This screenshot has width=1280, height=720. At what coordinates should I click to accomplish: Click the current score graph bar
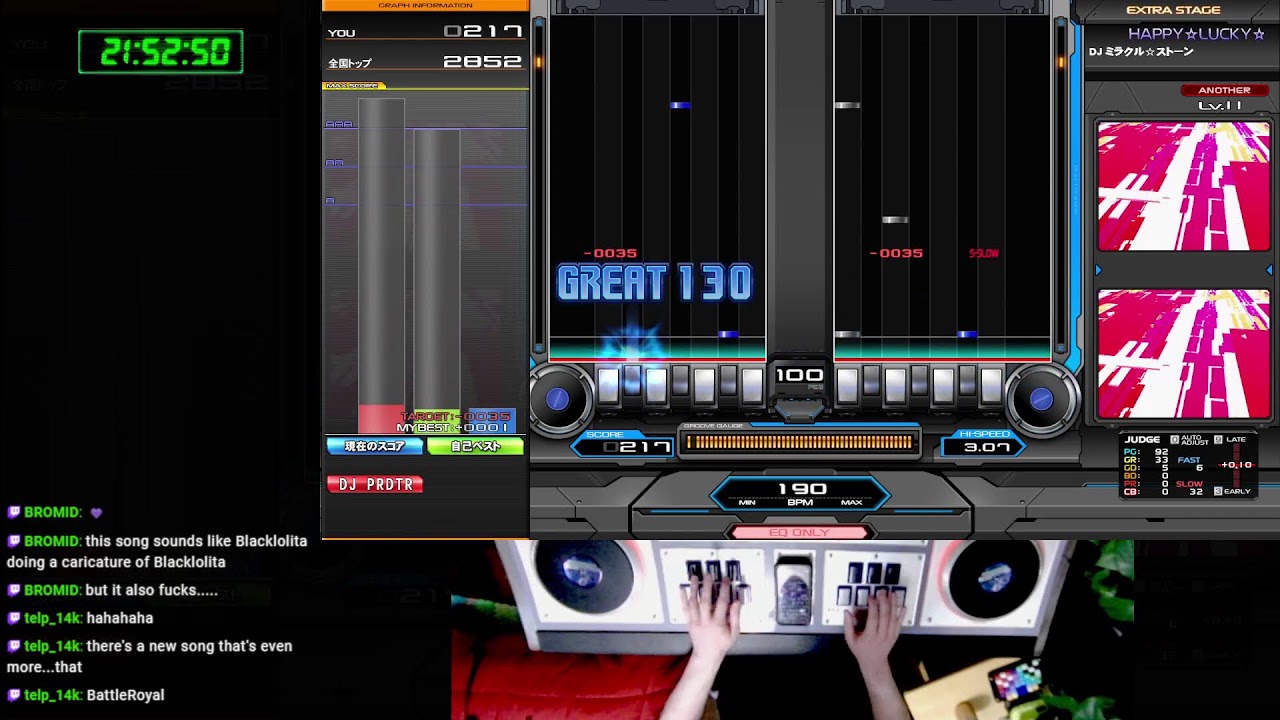[x=381, y=266]
